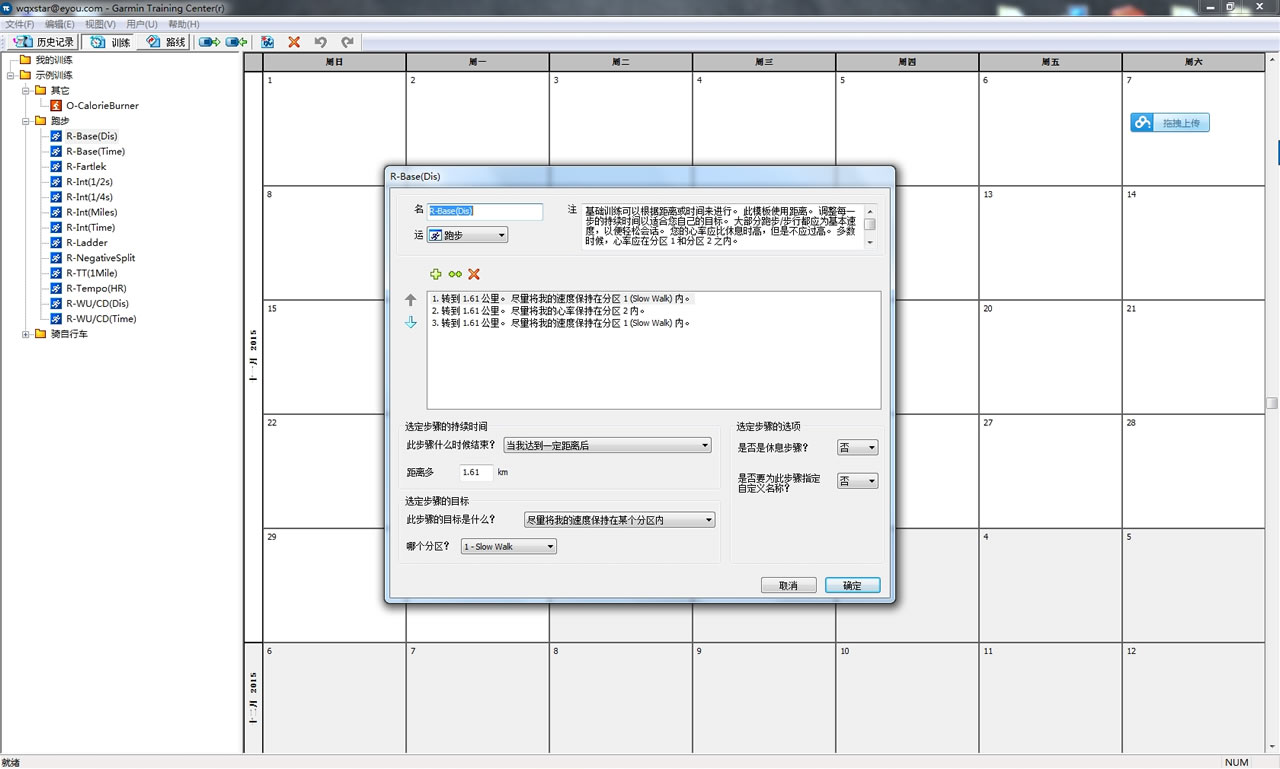Click the notes text area

coord(721,227)
